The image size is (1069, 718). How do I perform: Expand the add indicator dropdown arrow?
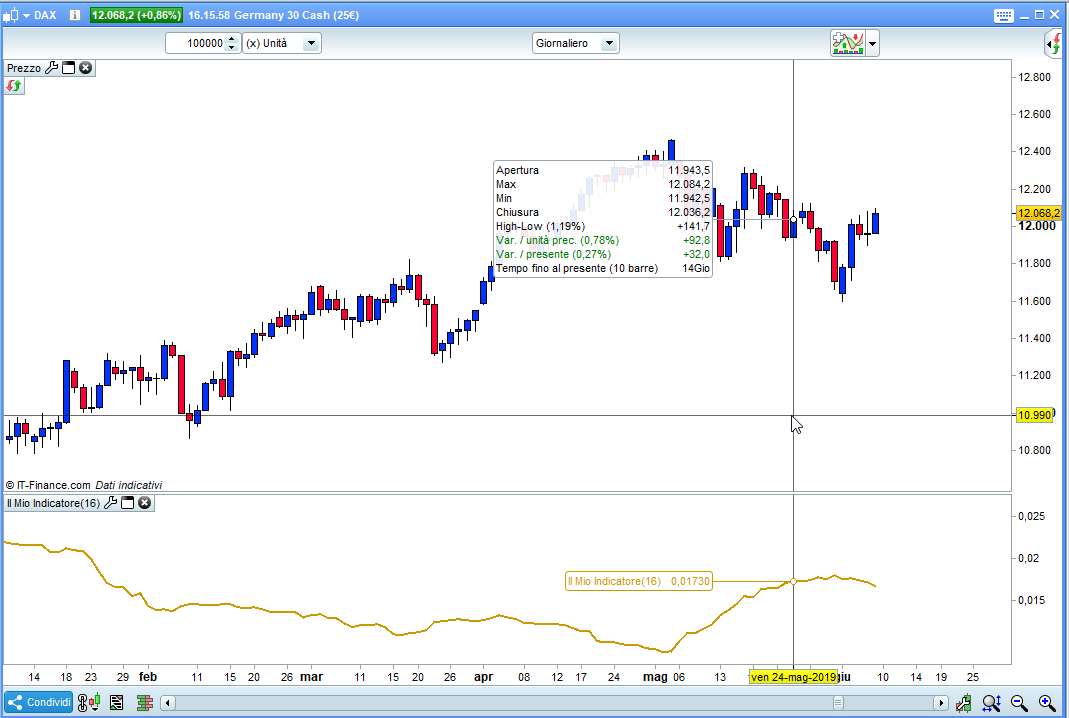click(x=872, y=44)
